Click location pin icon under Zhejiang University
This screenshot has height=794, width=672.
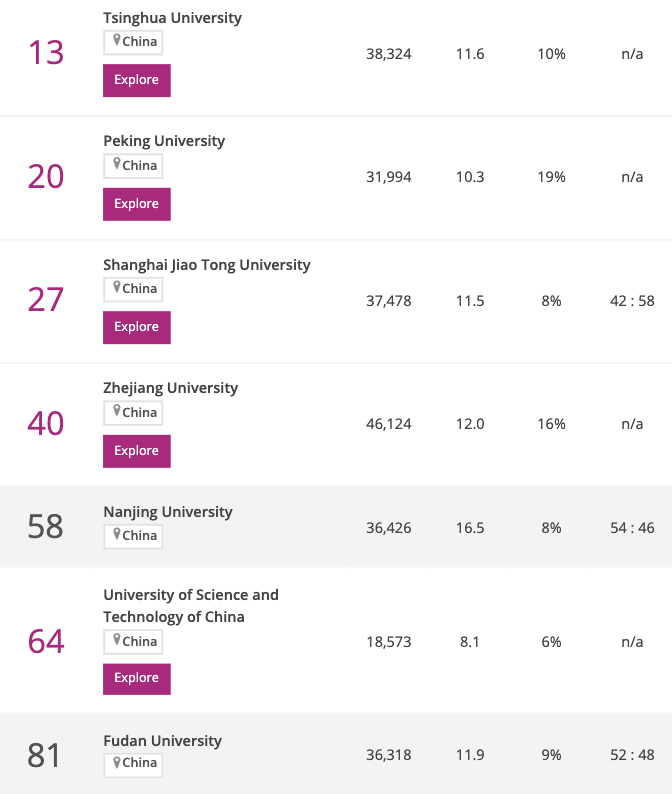[x=117, y=411]
